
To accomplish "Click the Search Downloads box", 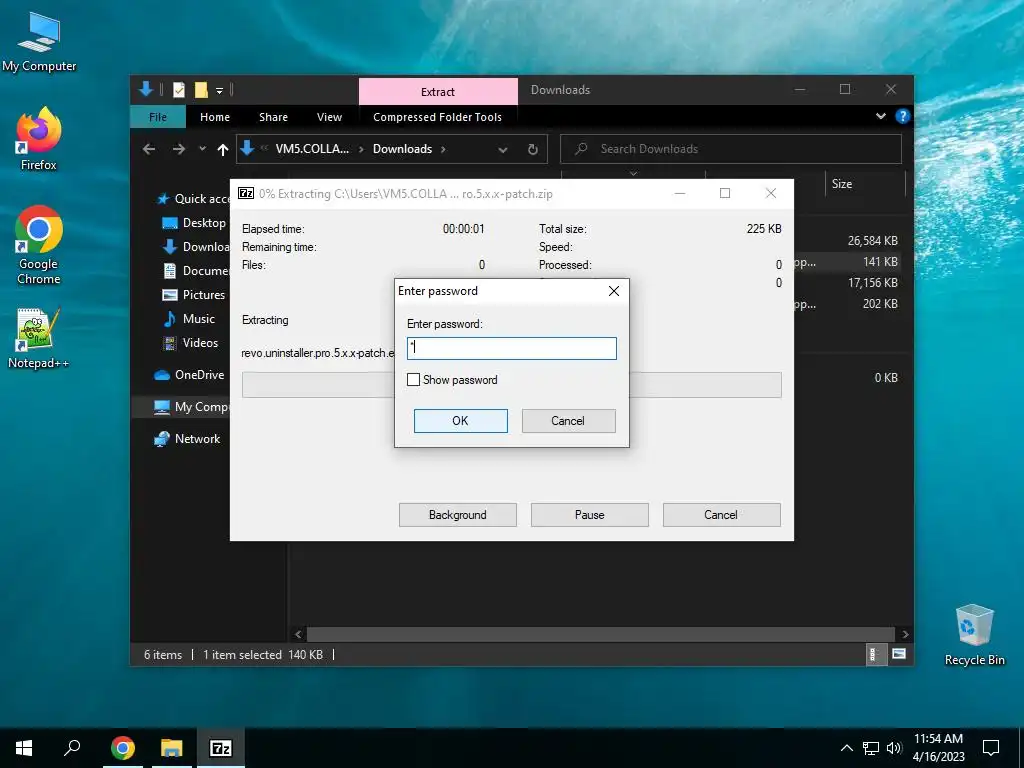I will (731, 149).
